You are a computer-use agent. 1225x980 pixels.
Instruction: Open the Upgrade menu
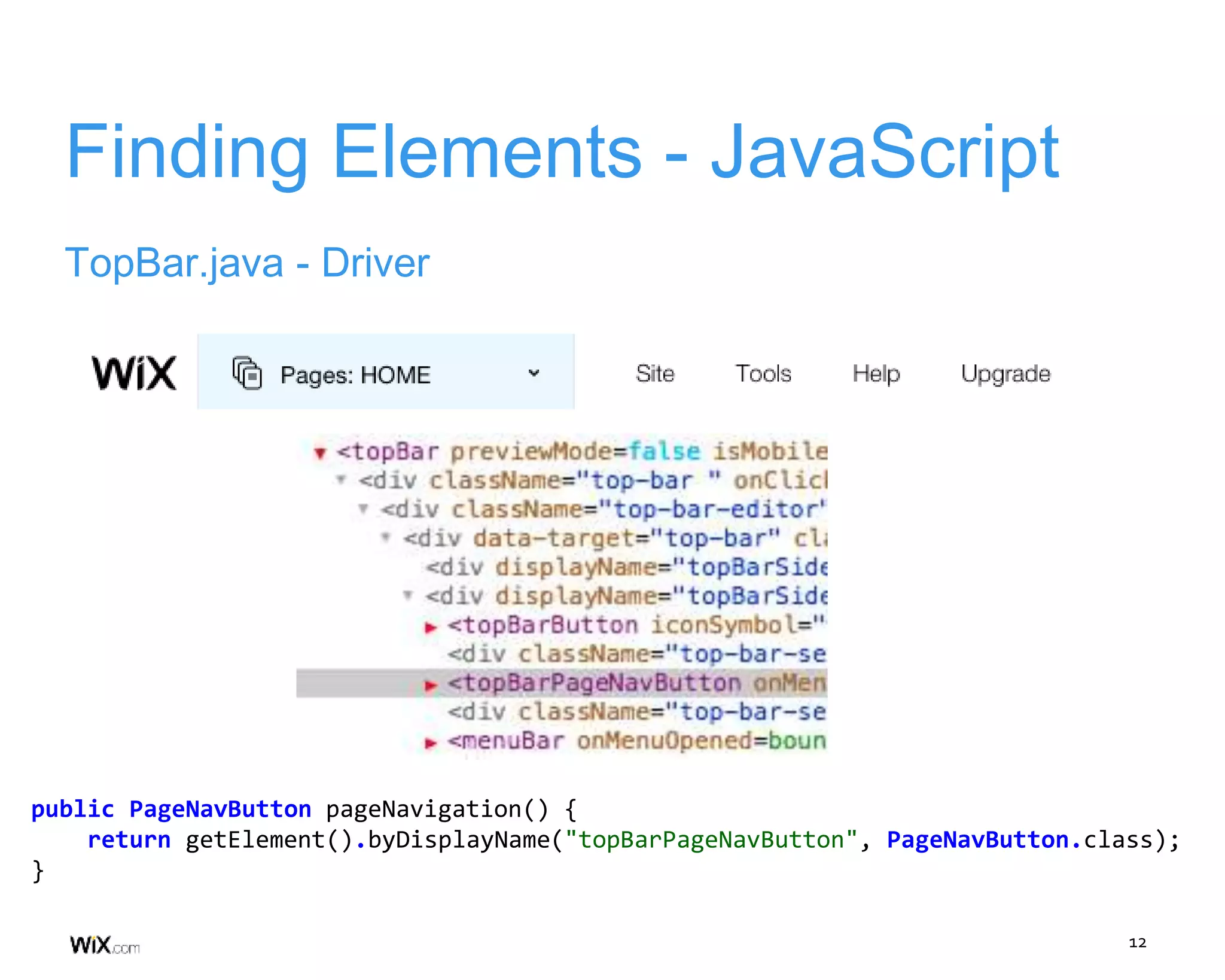[1006, 375]
